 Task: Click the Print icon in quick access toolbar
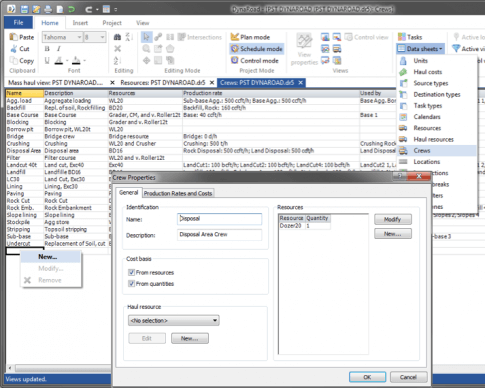(x=48, y=9)
